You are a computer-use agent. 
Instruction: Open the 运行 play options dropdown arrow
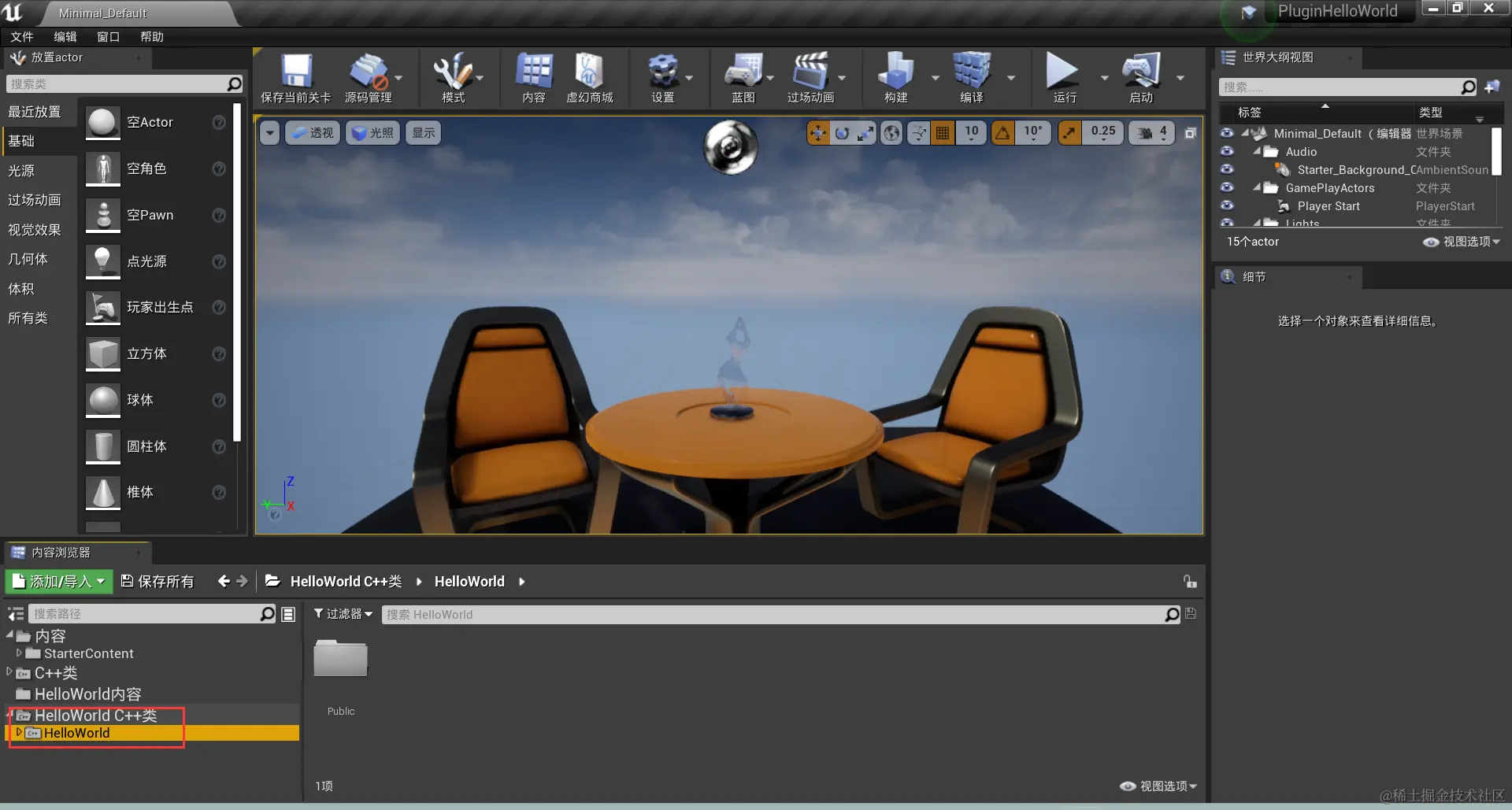tap(1103, 78)
